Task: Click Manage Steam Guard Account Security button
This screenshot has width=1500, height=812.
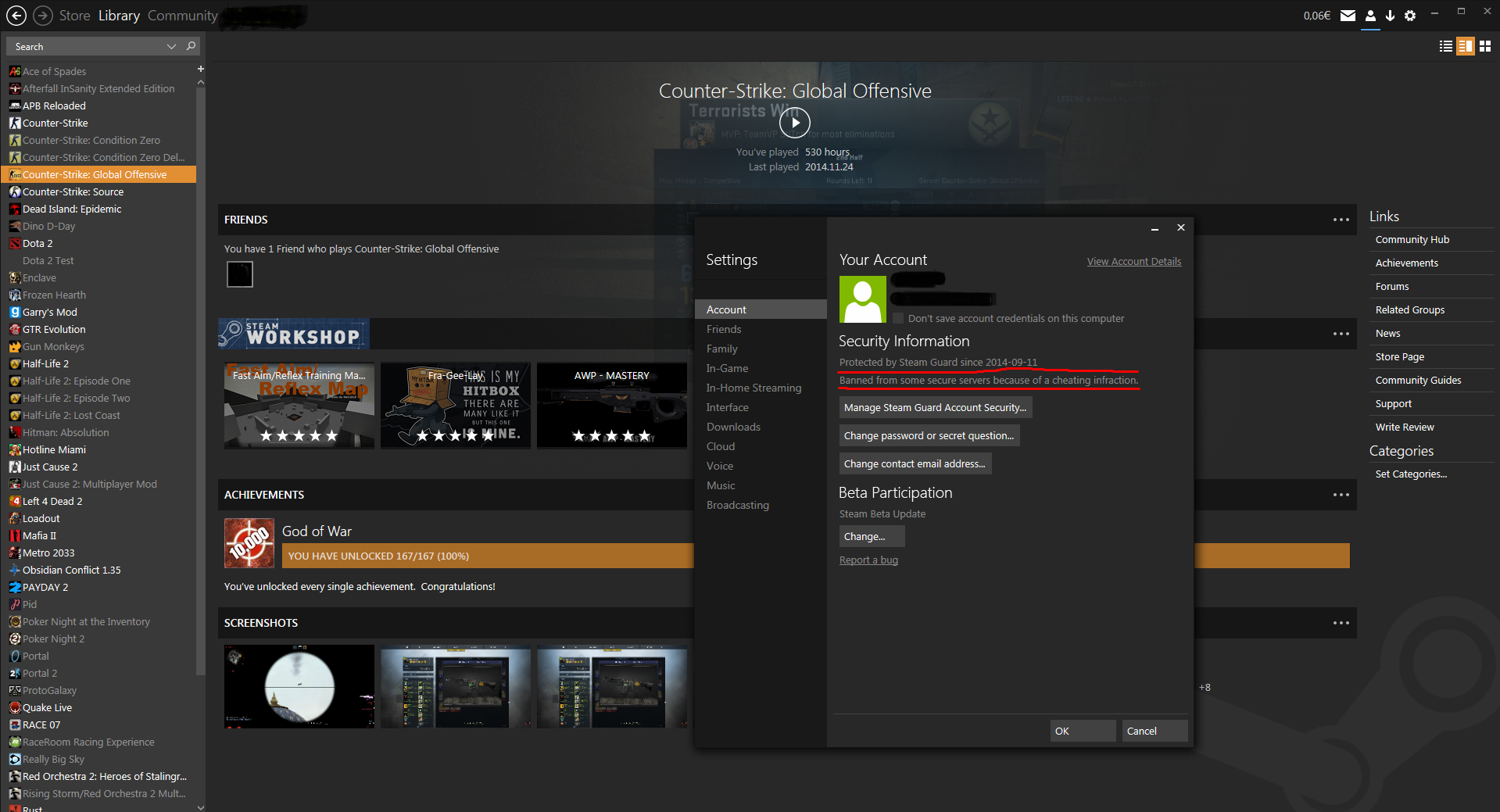Action: click(x=936, y=407)
